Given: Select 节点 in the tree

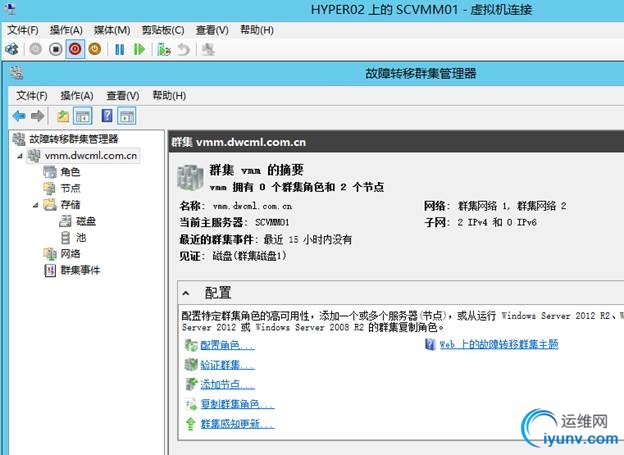Looking at the screenshot, I should point(70,188).
